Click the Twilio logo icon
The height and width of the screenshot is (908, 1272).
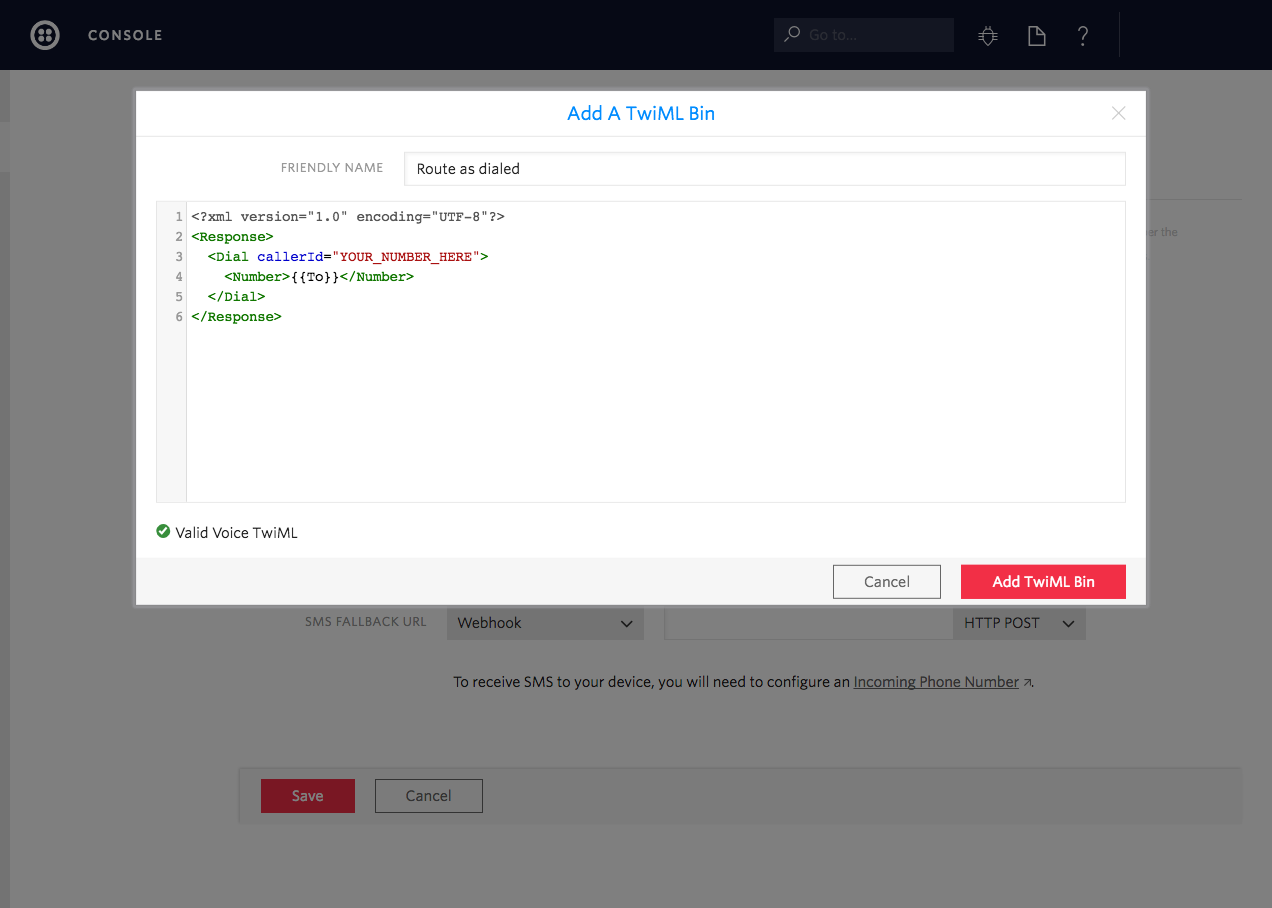click(45, 35)
